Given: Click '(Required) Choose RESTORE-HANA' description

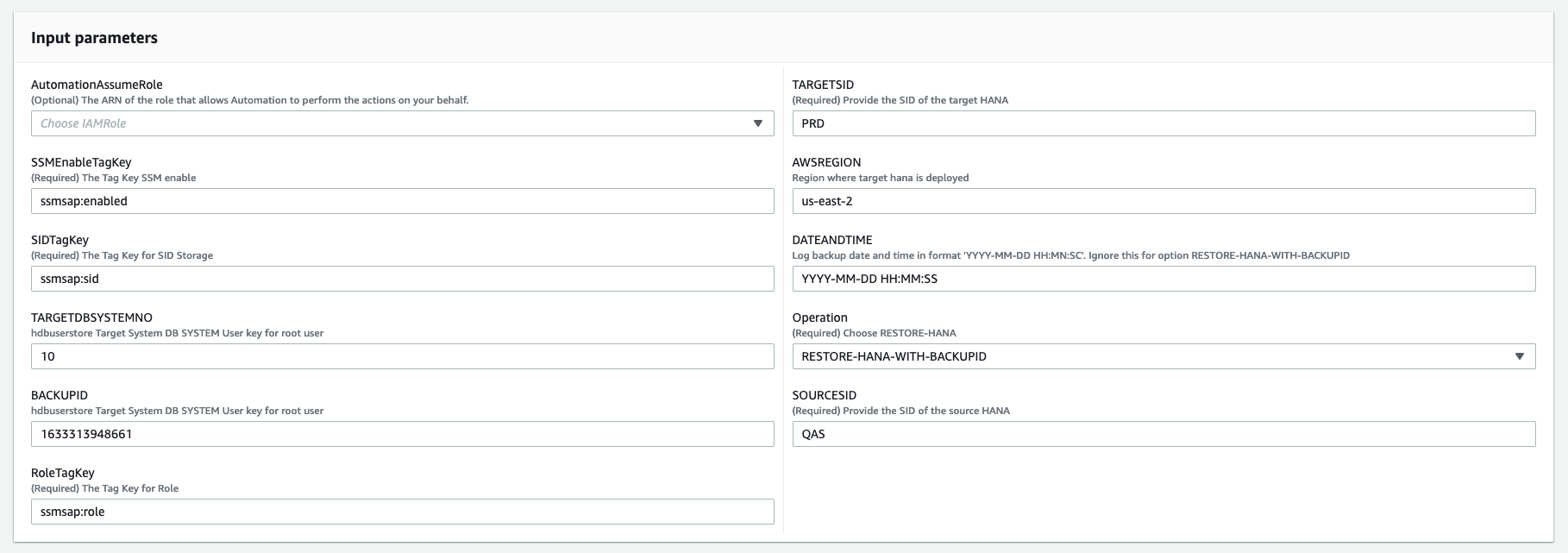Looking at the screenshot, I should (x=874, y=333).
